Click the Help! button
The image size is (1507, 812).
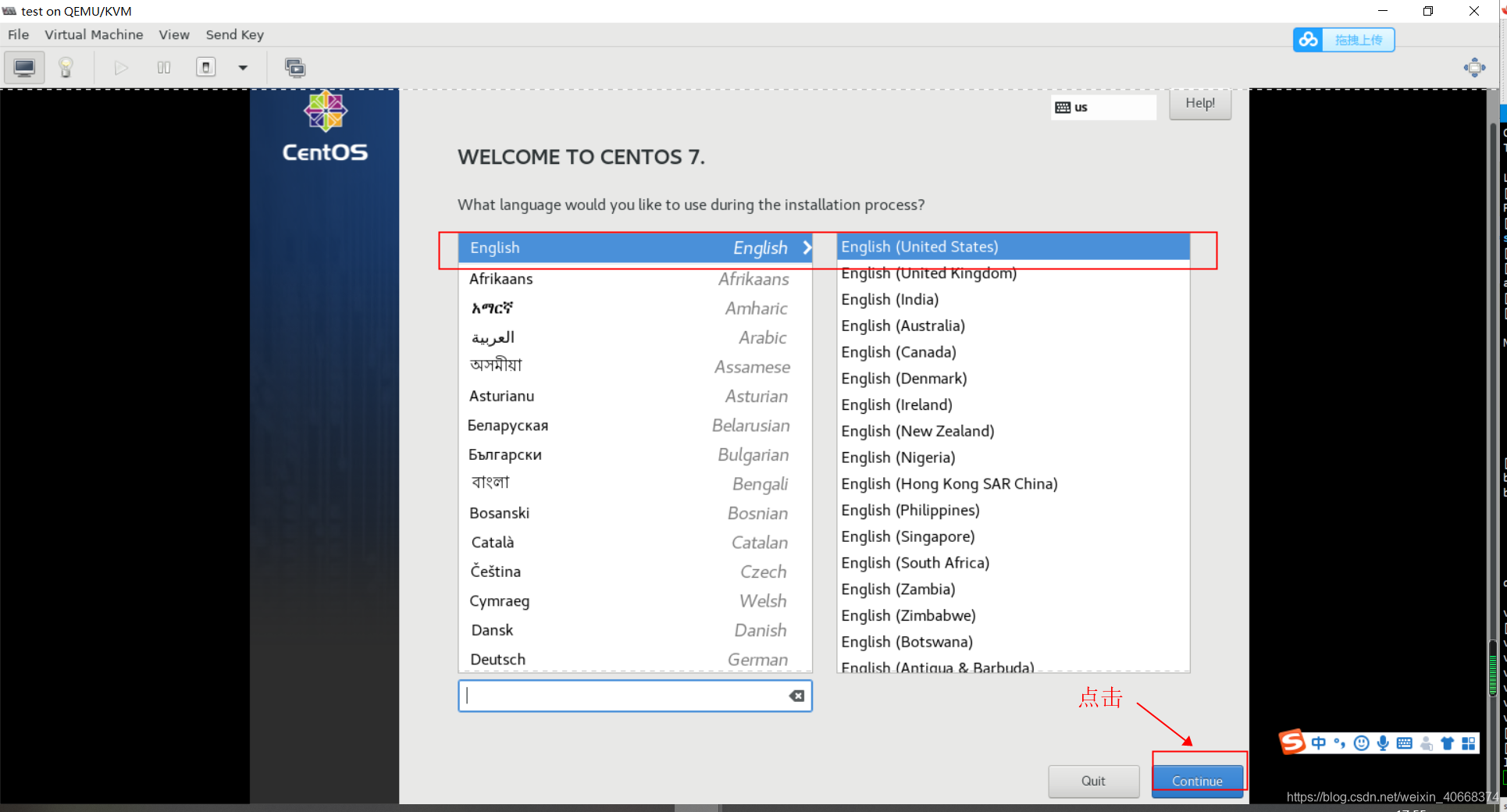point(1200,104)
